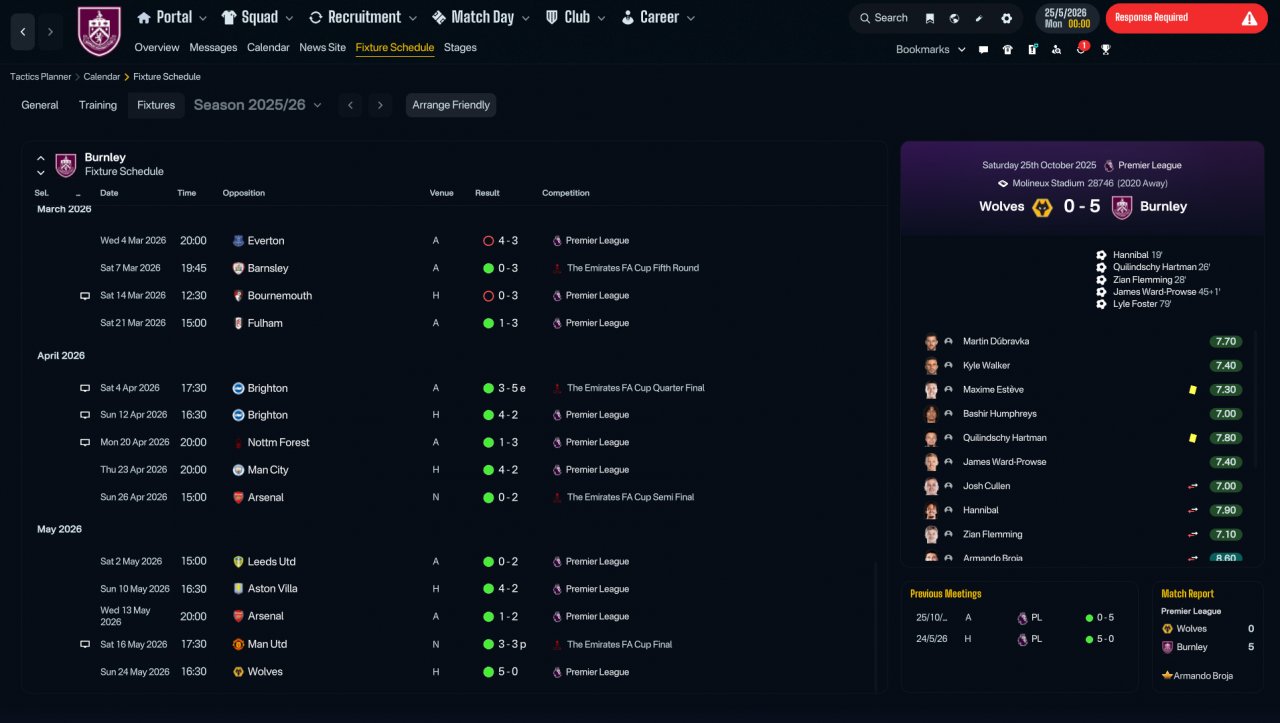This screenshot has width=1280, height=723.
Task: Click the TV icon on Nottm Forest fixture
Action: pyautogui.click(x=85, y=442)
